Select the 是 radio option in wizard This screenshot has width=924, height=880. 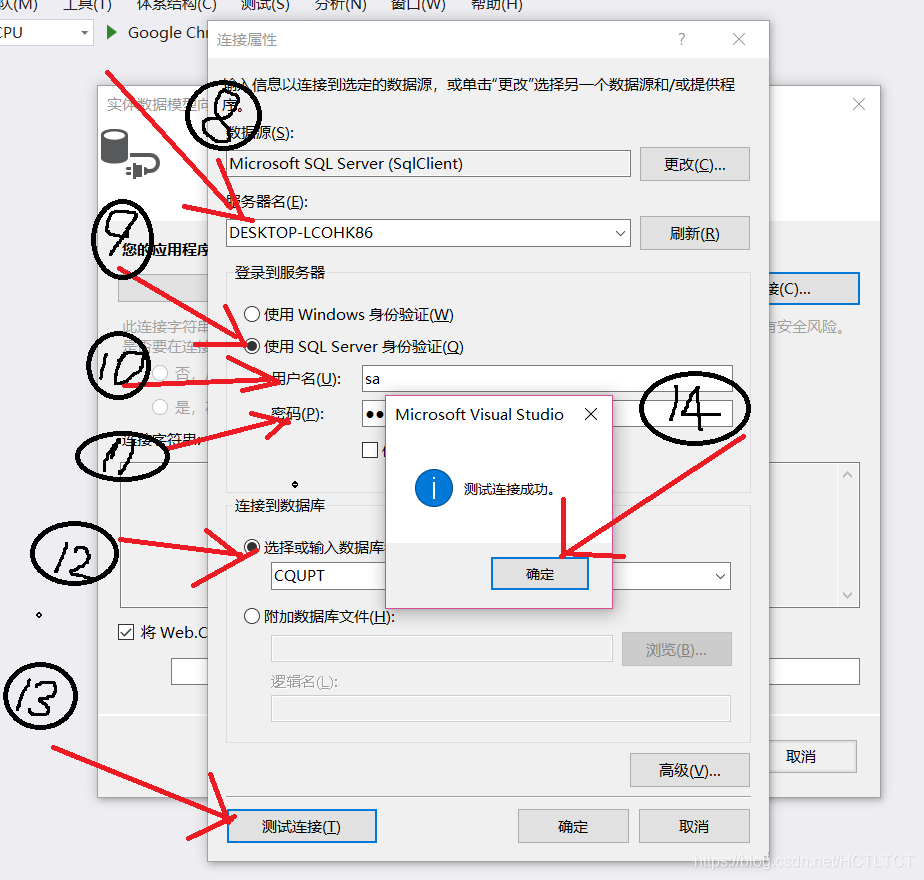pos(160,407)
